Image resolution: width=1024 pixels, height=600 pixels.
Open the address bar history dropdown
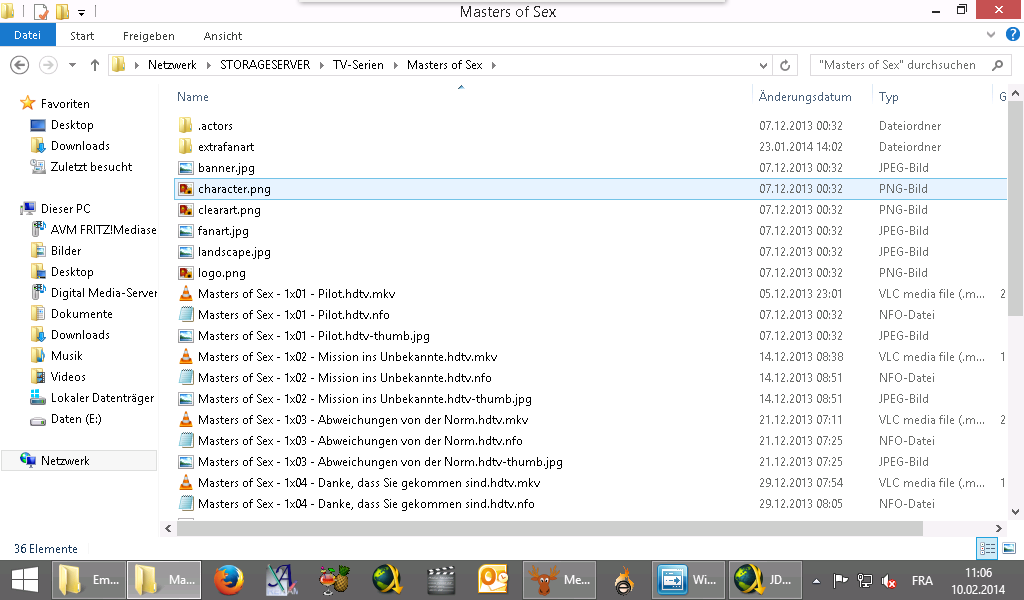763,65
